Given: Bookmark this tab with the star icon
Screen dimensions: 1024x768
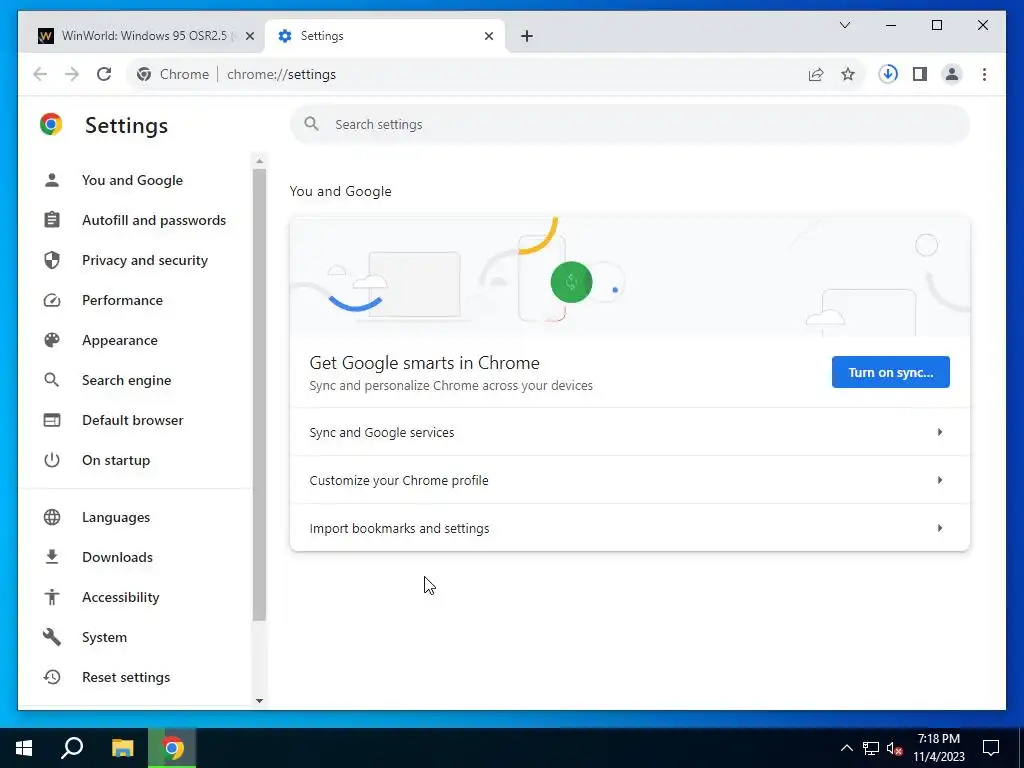Looking at the screenshot, I should point(848,74).
